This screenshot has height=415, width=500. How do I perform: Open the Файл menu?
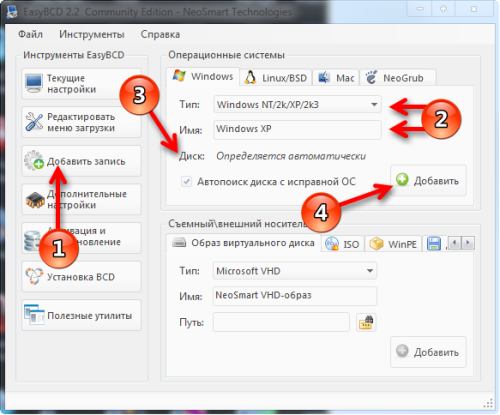coord(30,34)
